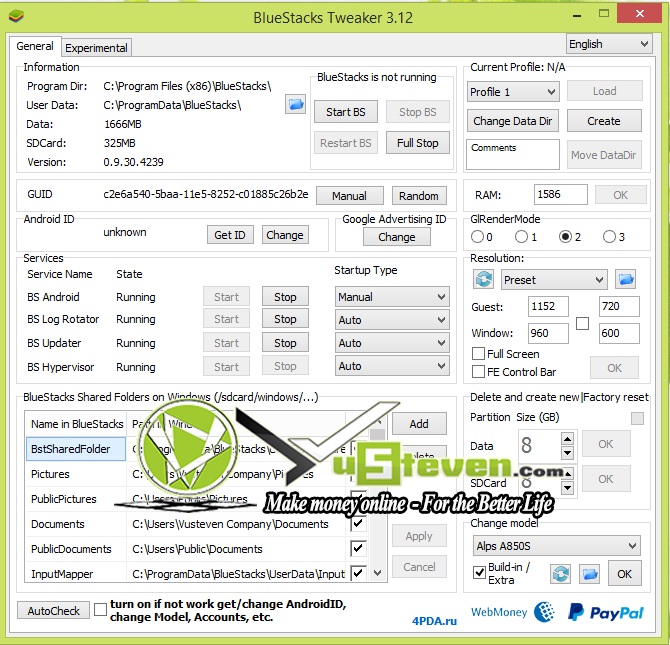Open the resolution Preset dropdown
Viewport: 670px width, 645px height.
tap(554, 280)
